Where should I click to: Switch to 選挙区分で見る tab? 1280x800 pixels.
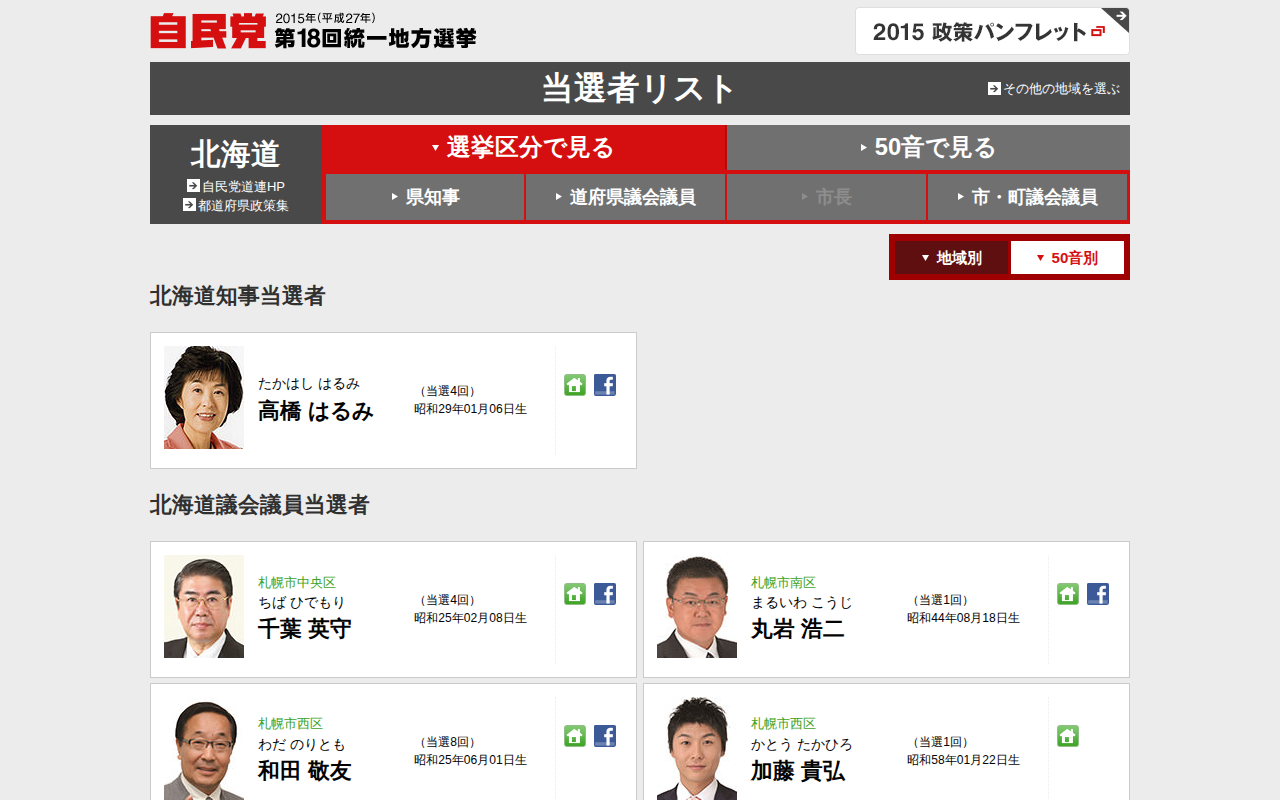coord(524,148)
